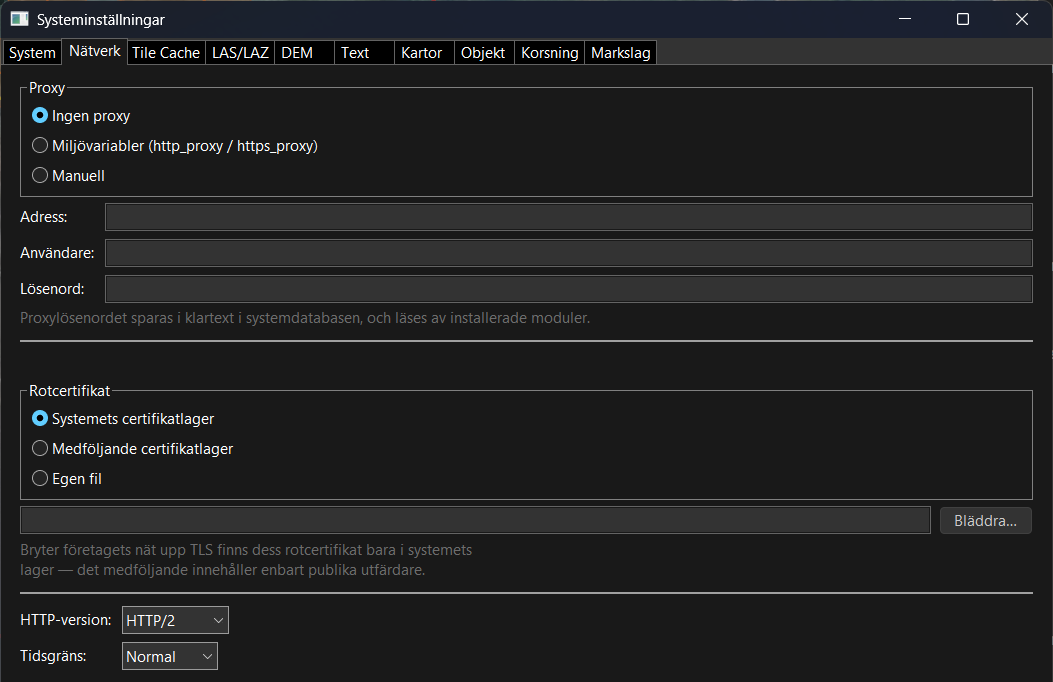Open the HTTP-version dropdown
Screen dimensions: 1053x682
(x=175, y=620)
